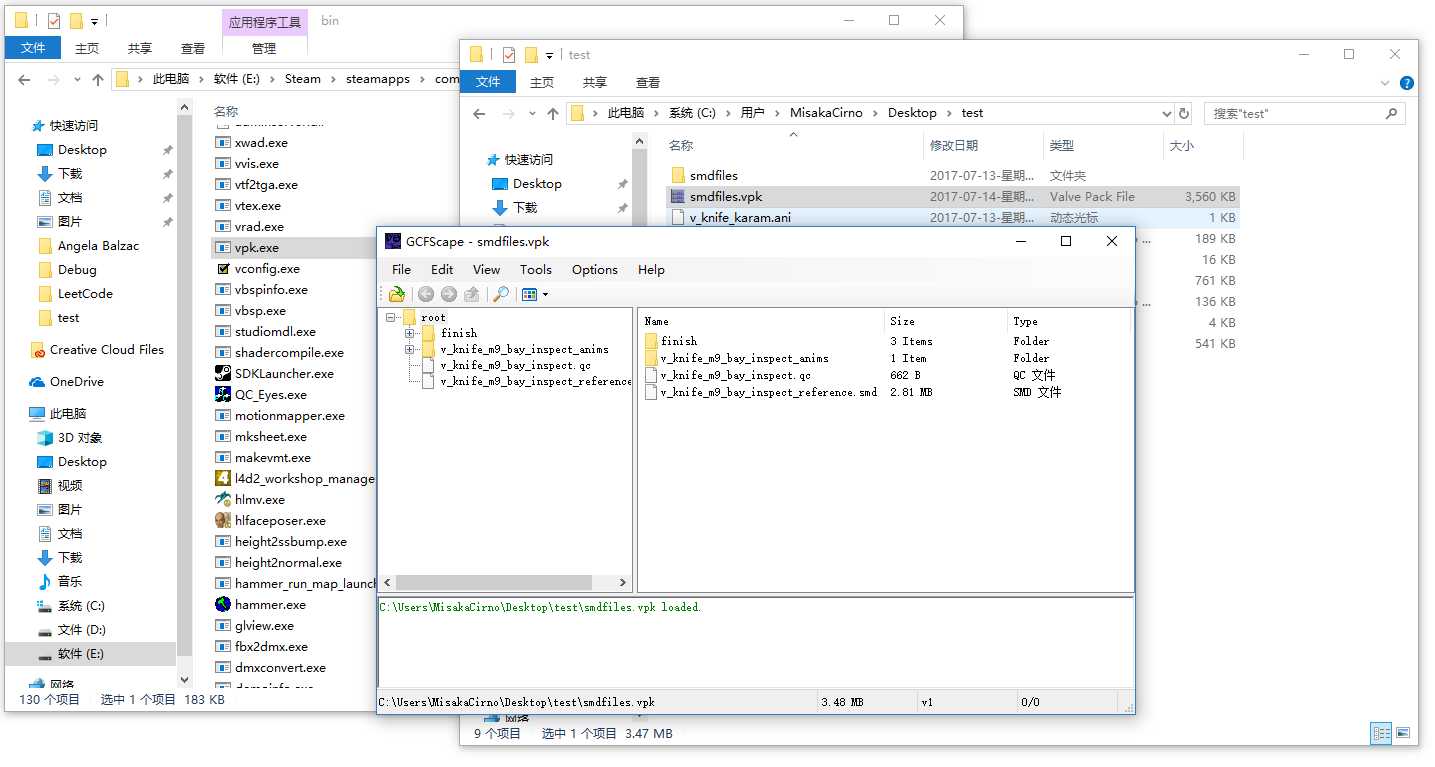Click the Open file icon in GCFScape toolbar
The width and height of the screenshot is (1435, 767).
point(397,294)
